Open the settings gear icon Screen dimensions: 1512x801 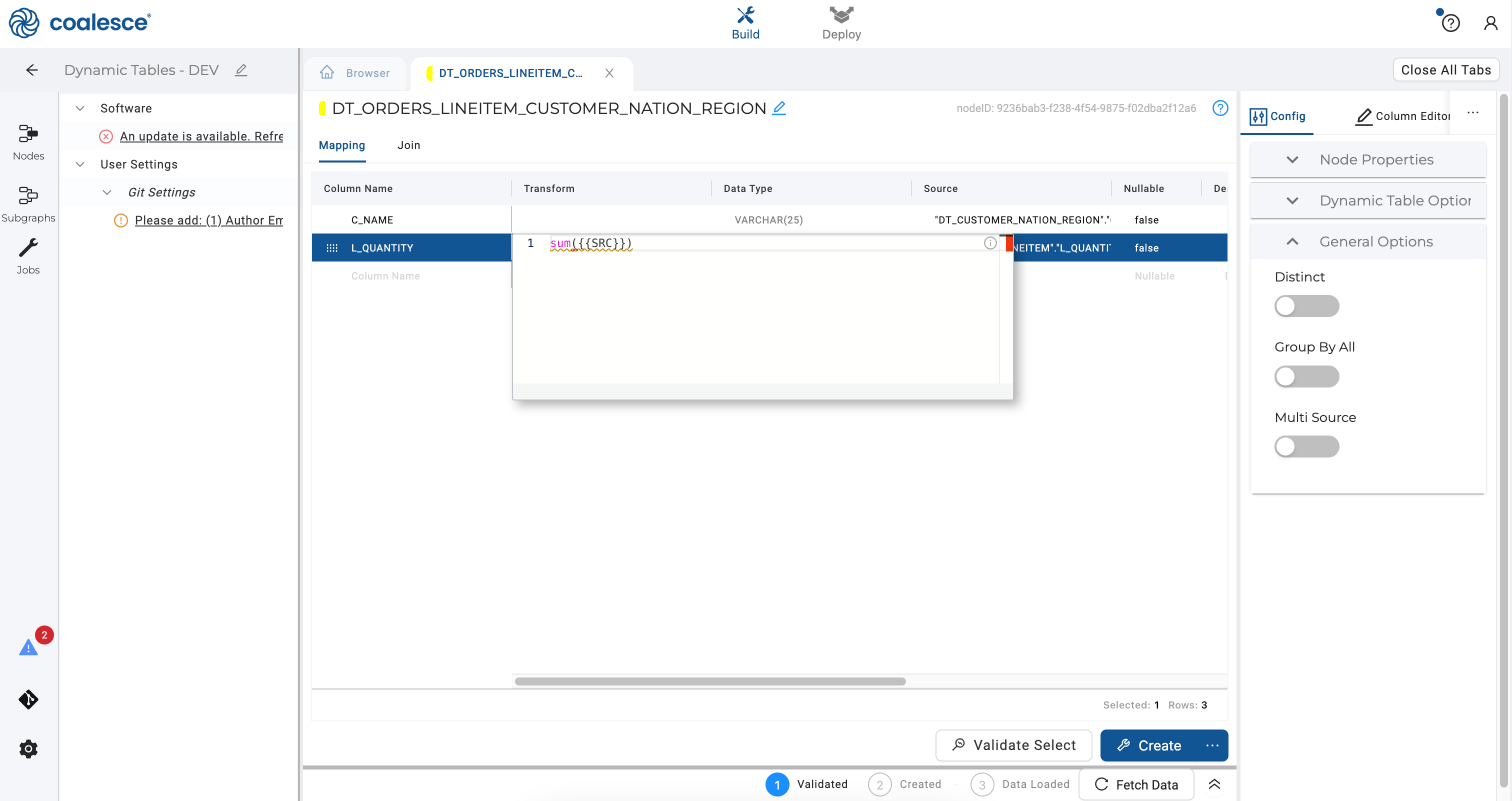pos(29,749)
